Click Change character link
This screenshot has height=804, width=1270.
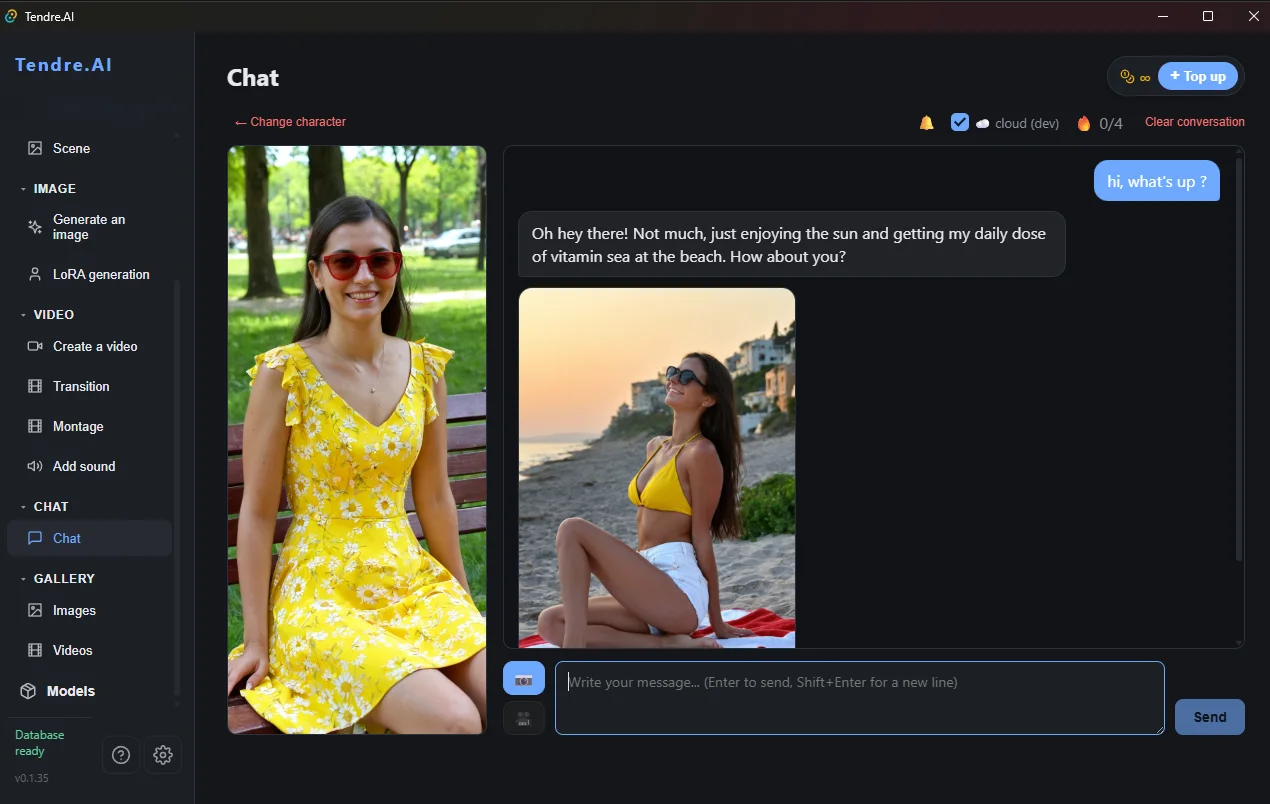coord(290,122)
